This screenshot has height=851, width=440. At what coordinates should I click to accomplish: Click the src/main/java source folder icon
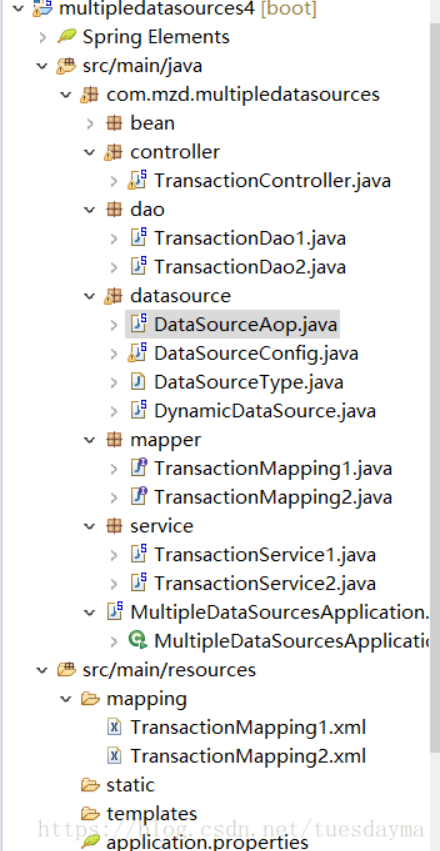(66, 66)
